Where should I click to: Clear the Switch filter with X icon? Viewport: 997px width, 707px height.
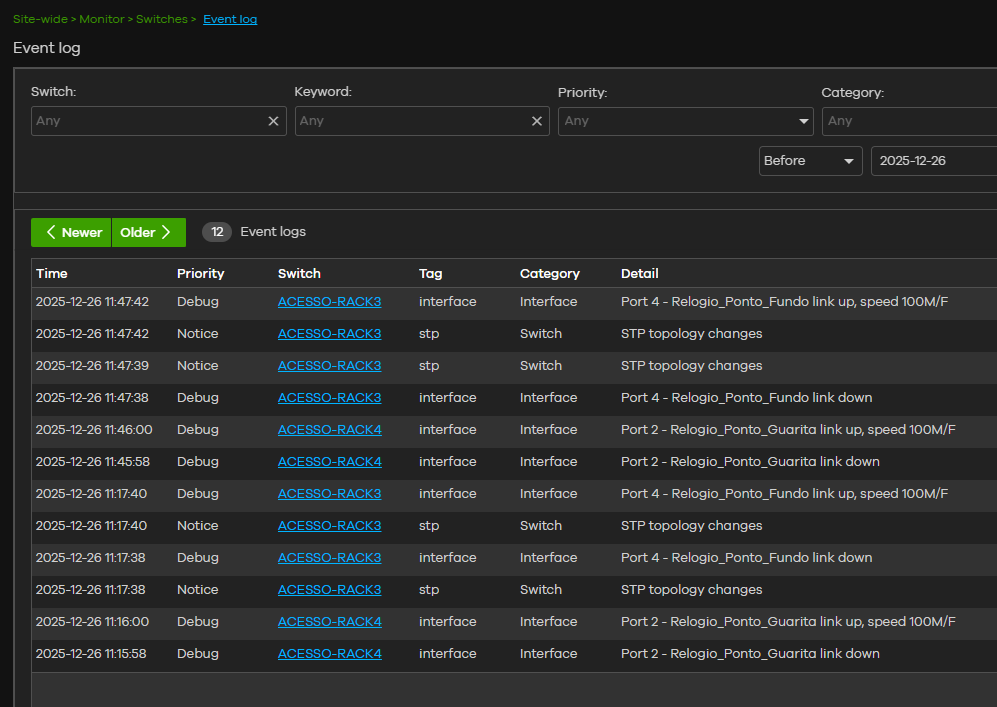pyautogui.click(x=273, y=121)
